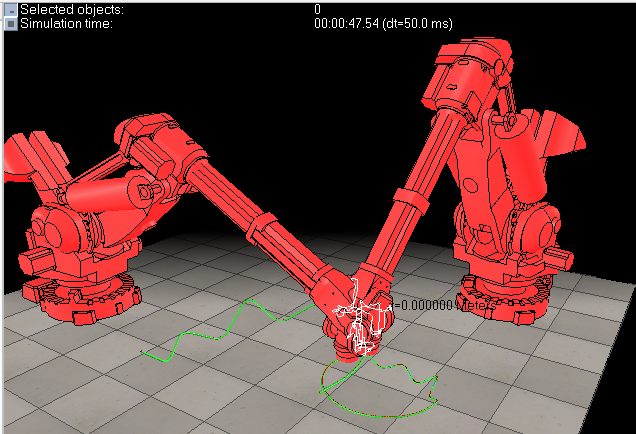Click the selected objects count value

317,8
